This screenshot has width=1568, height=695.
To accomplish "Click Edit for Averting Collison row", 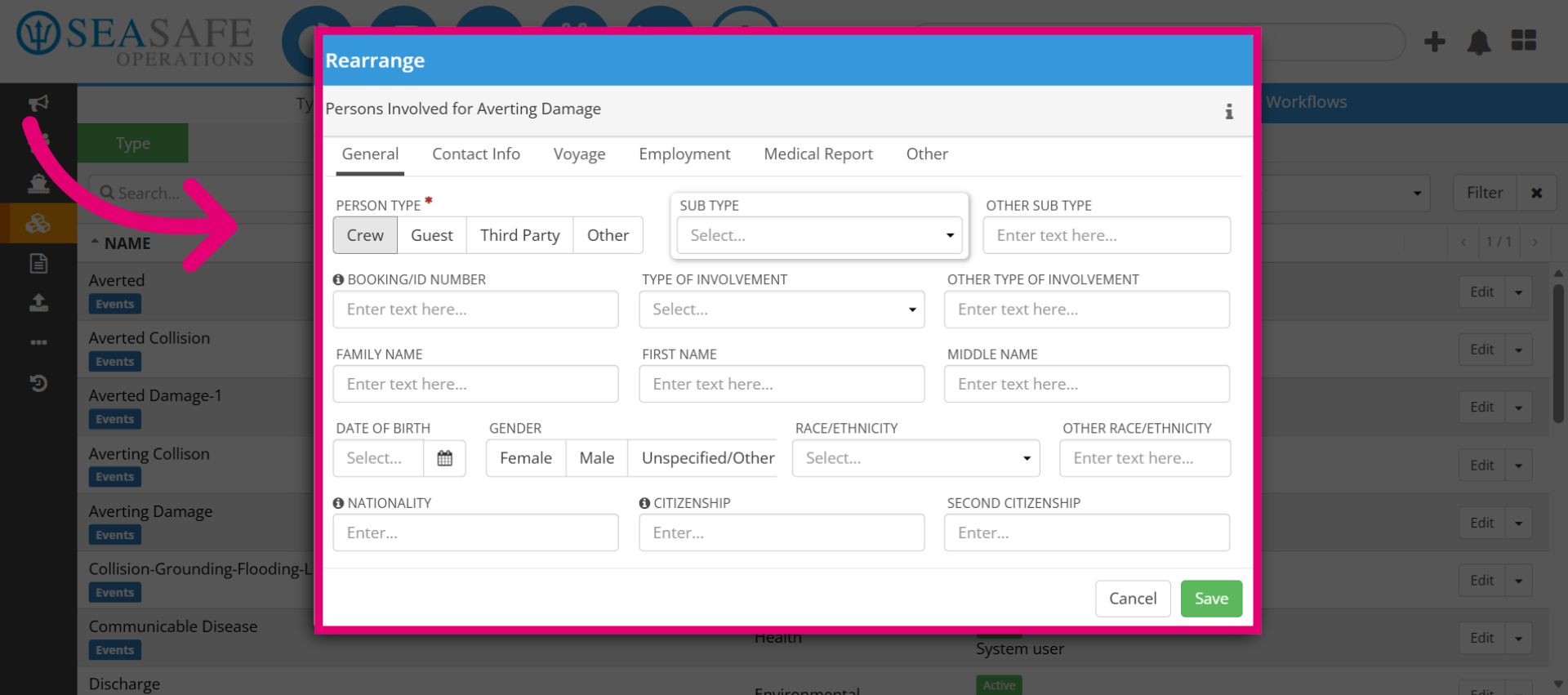I will (x=1481, y=465).
